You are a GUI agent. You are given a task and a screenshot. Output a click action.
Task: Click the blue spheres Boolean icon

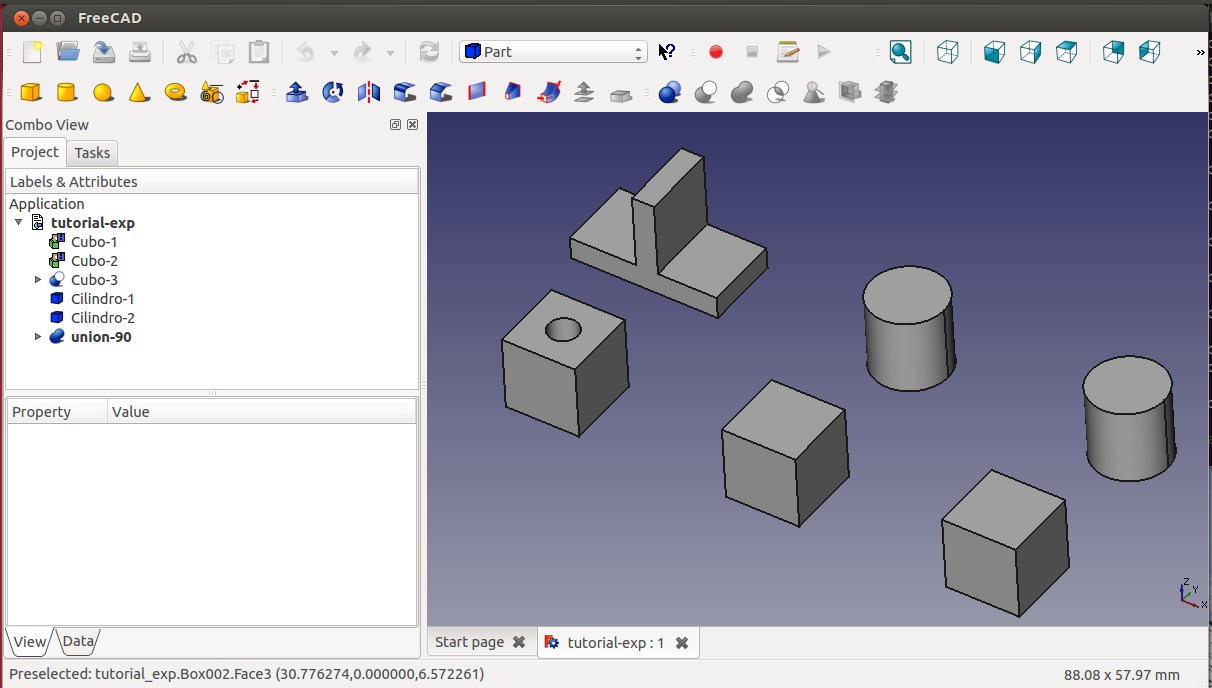[670, 93]
